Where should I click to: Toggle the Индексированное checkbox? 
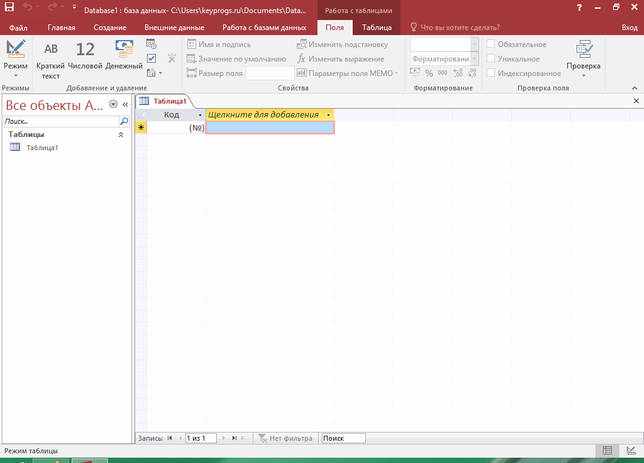tap(491, 74)
